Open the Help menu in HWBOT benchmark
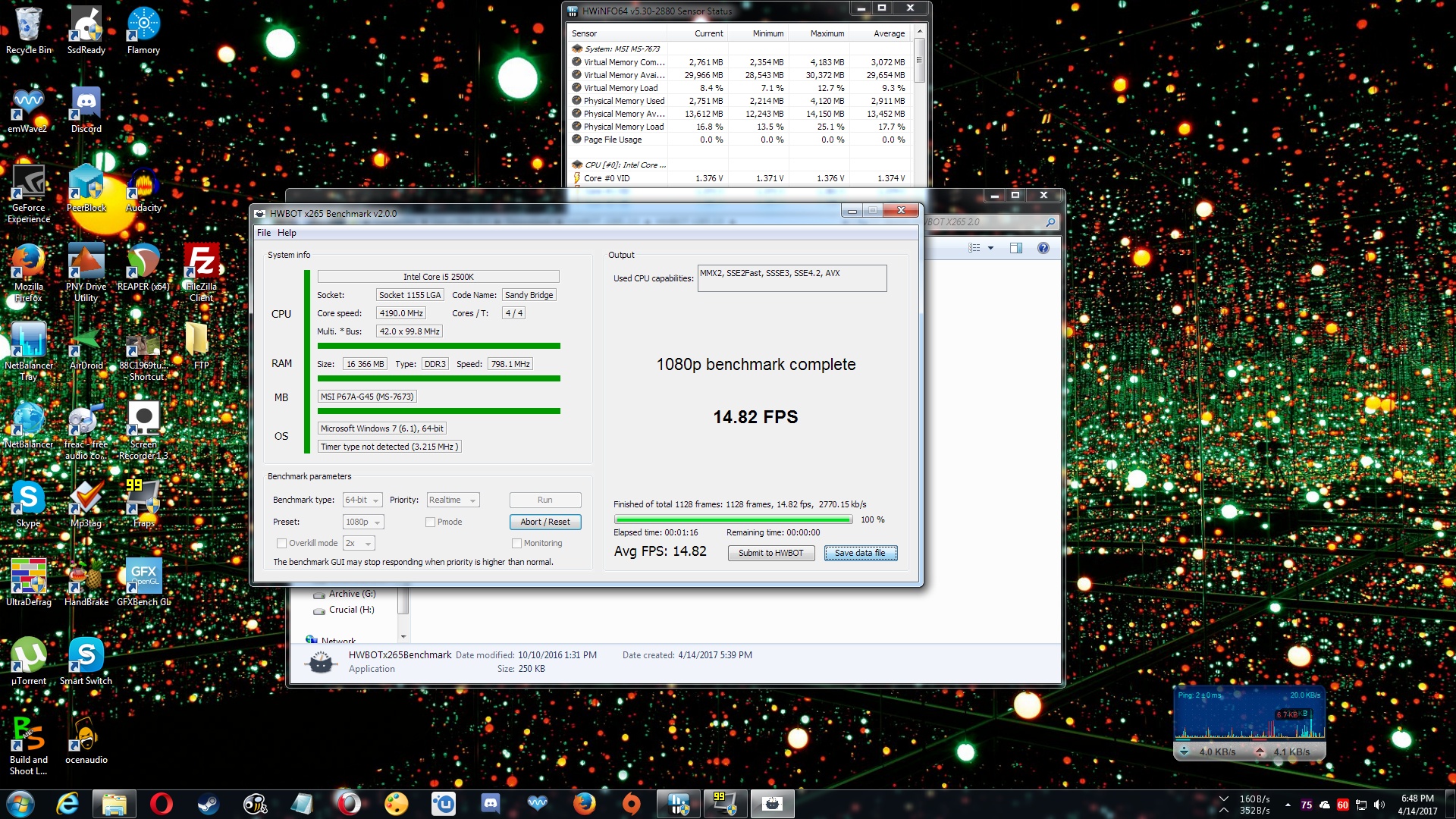This screenshot has height=819, width=1456. pos(287,233)
